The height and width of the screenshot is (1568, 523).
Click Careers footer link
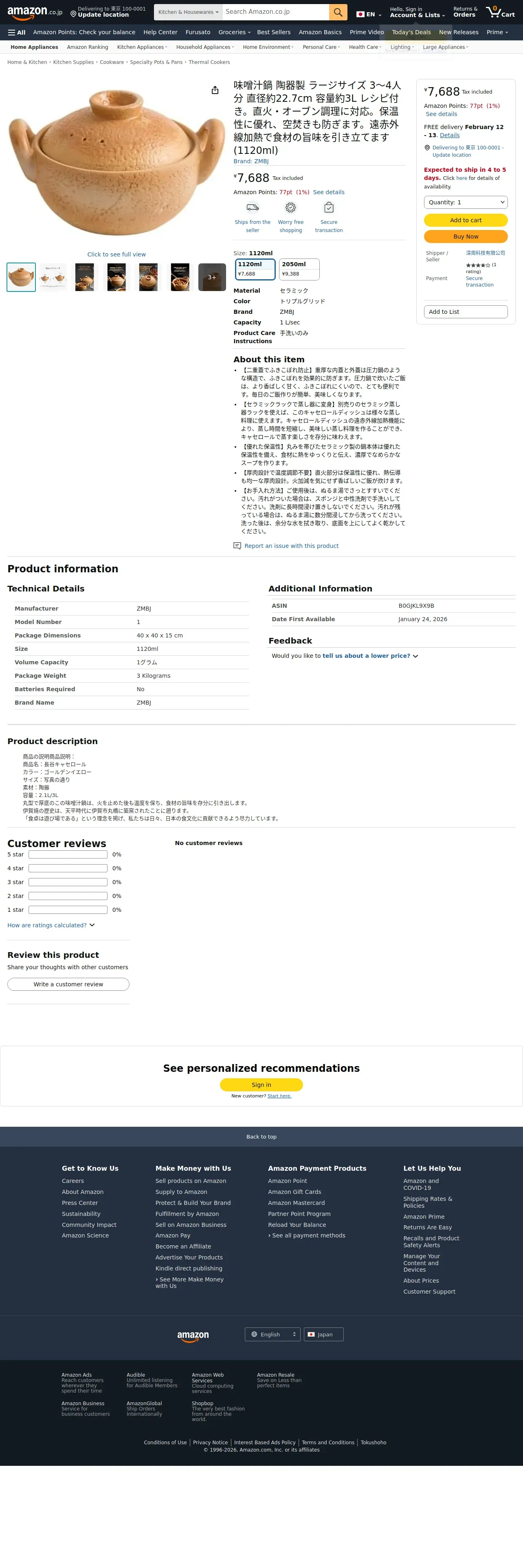click(73, 1181)
